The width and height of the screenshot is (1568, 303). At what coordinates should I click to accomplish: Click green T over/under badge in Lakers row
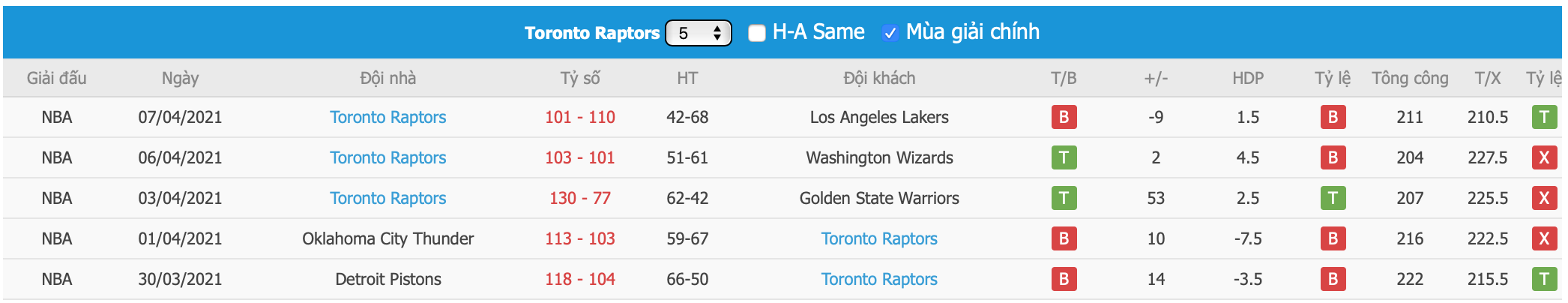1544,117
